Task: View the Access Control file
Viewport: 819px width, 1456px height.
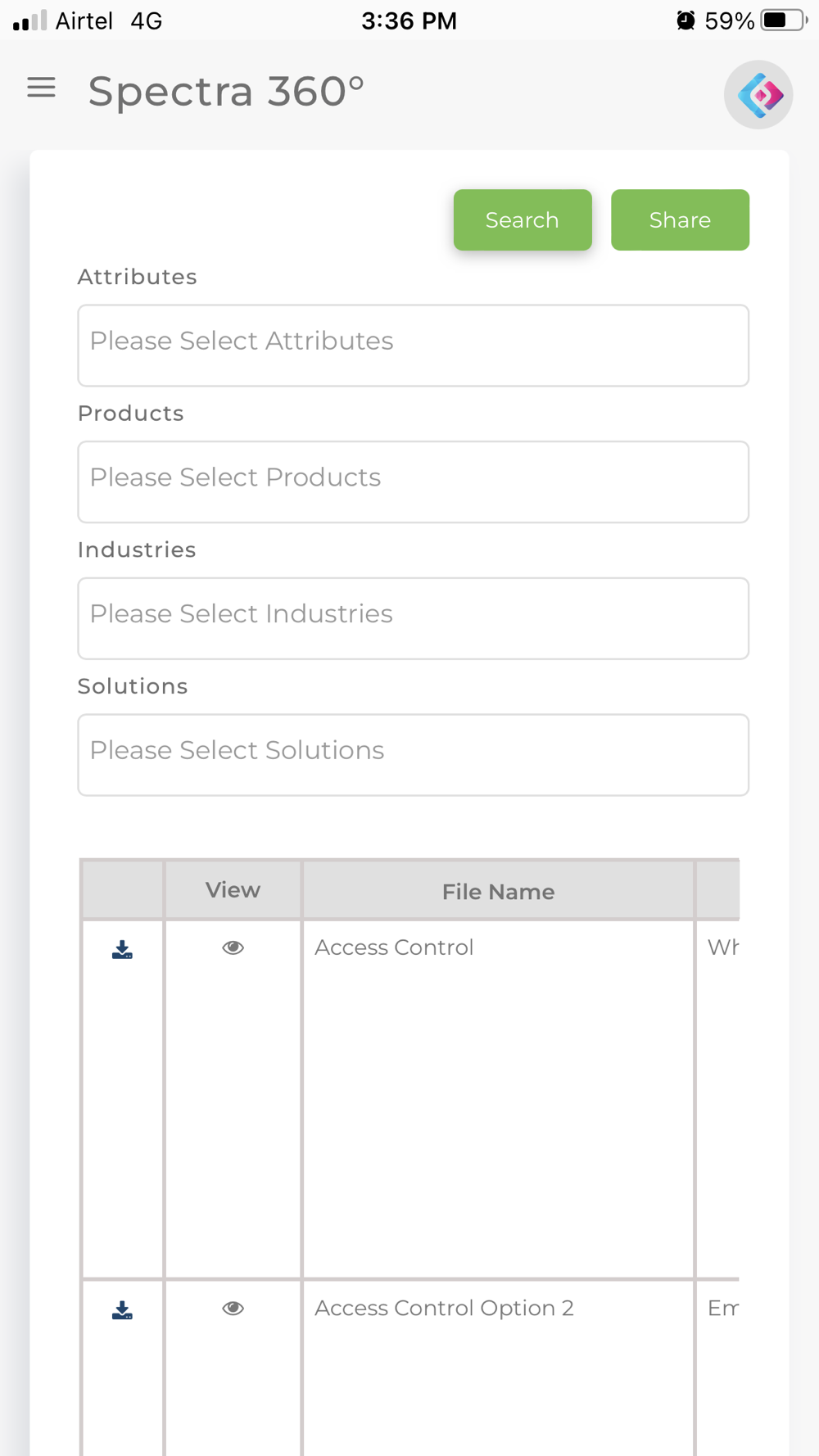Action: pos(233,947)
